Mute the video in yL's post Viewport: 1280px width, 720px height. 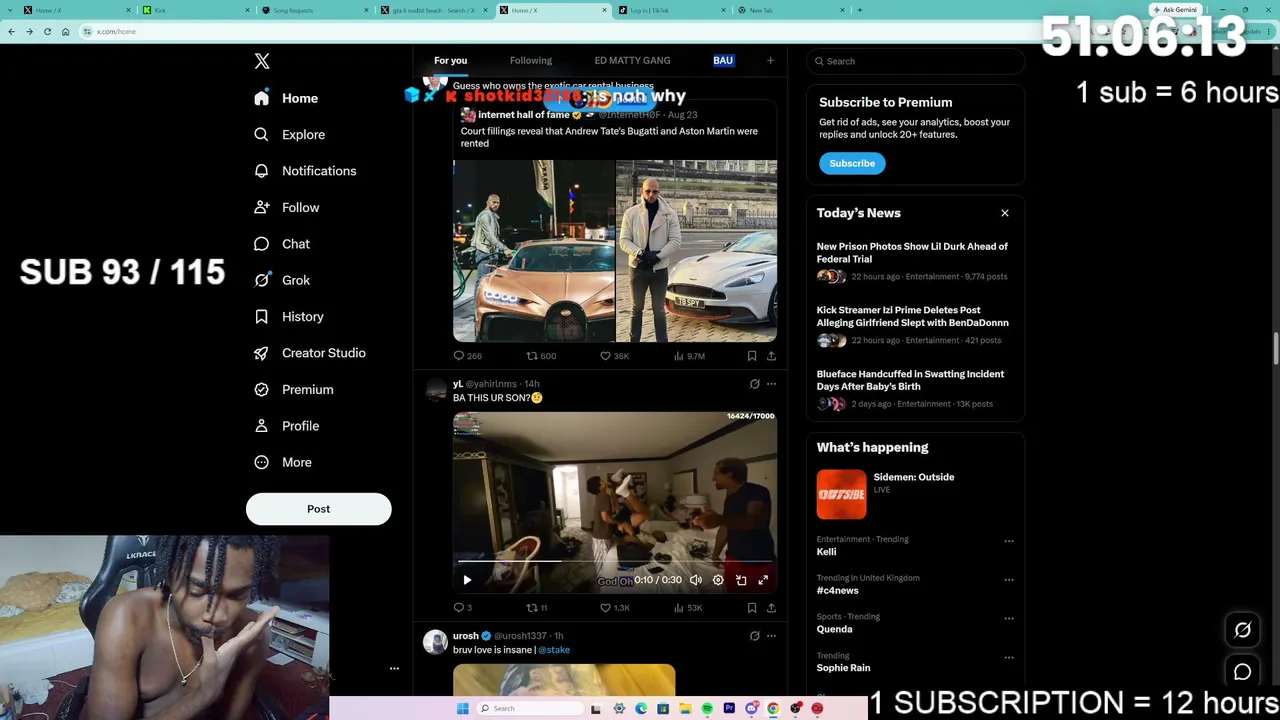696,580
